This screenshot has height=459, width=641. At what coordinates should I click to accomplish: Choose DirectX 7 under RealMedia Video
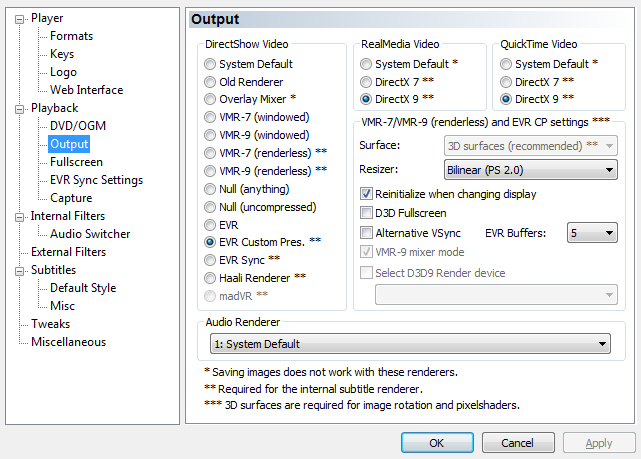pos(366,82)
